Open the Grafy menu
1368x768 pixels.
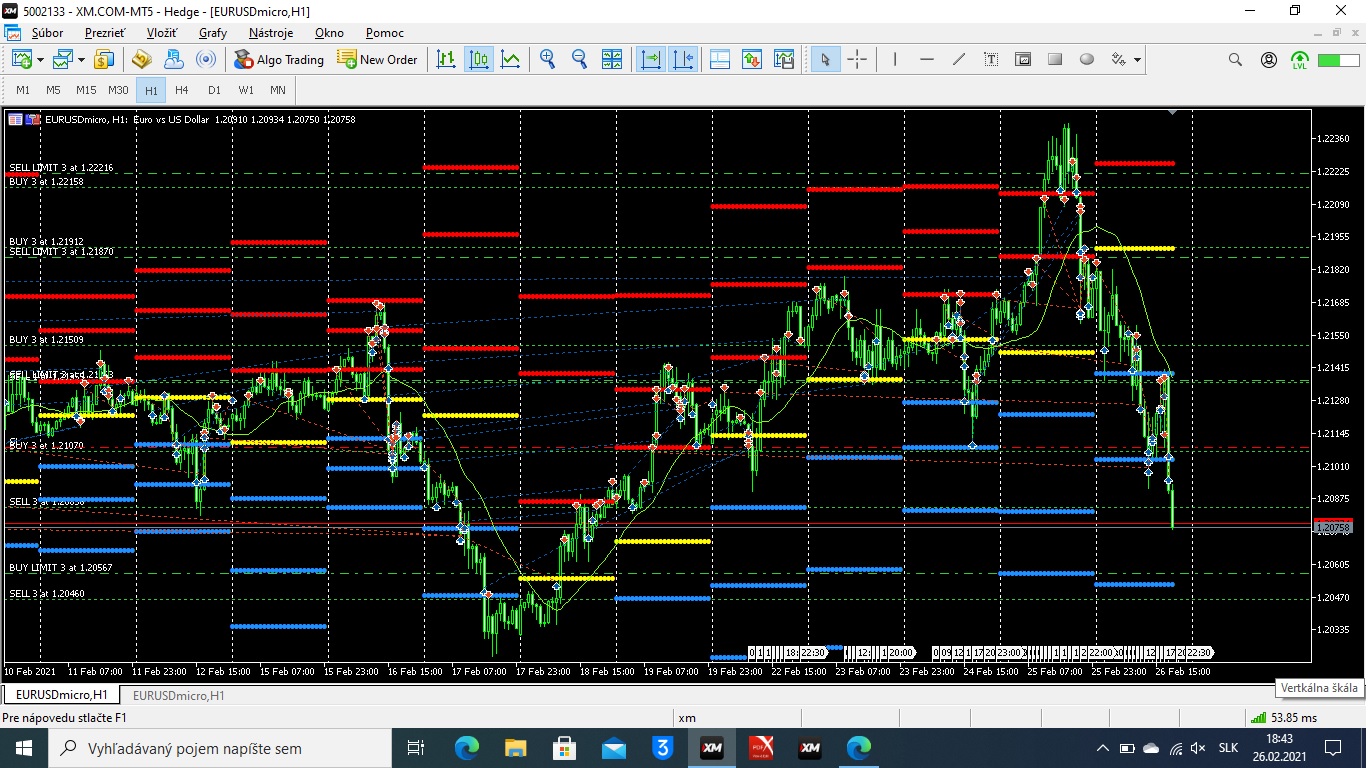point(212,33)
